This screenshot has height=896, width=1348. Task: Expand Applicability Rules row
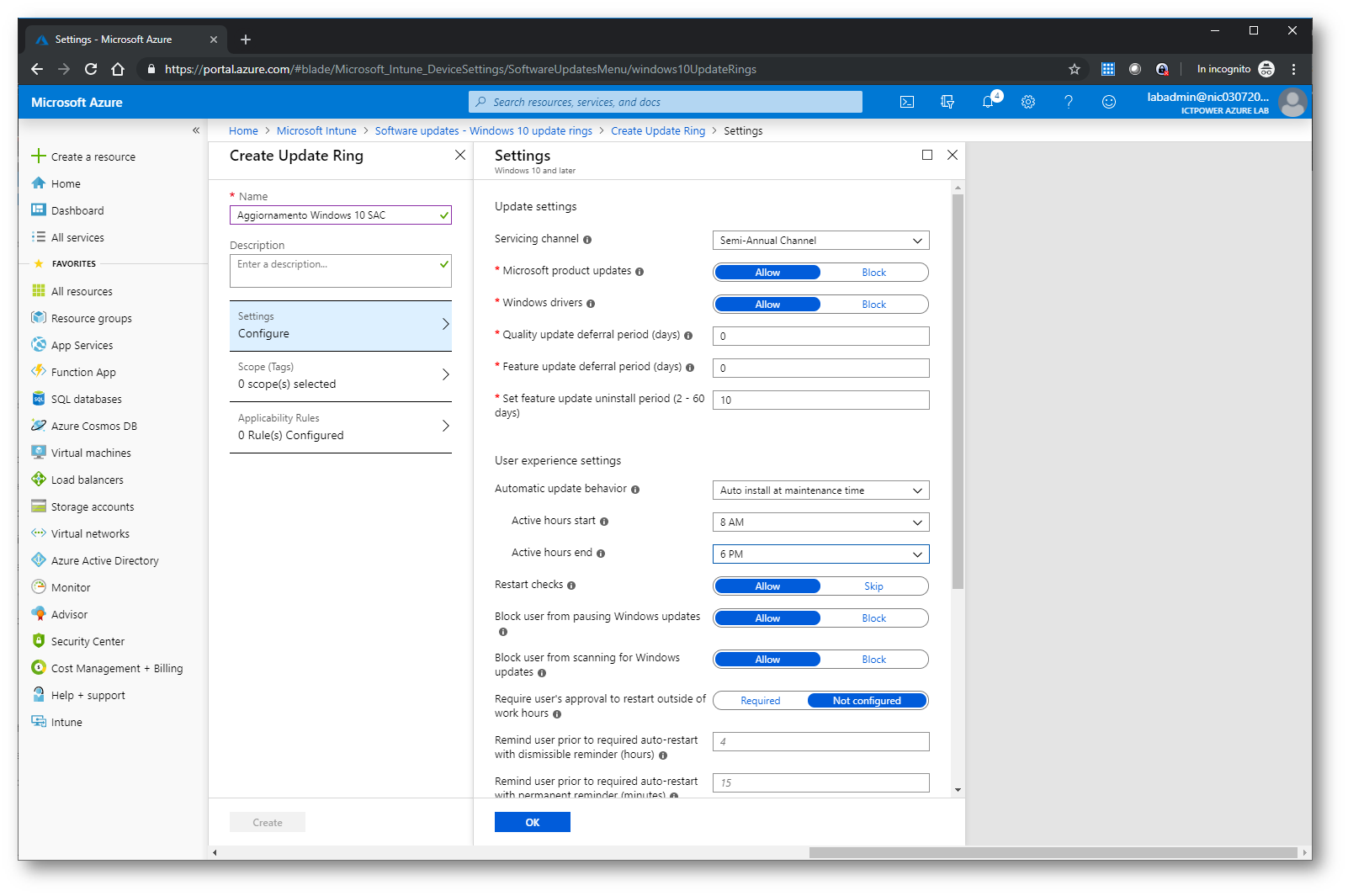point(340,427)
